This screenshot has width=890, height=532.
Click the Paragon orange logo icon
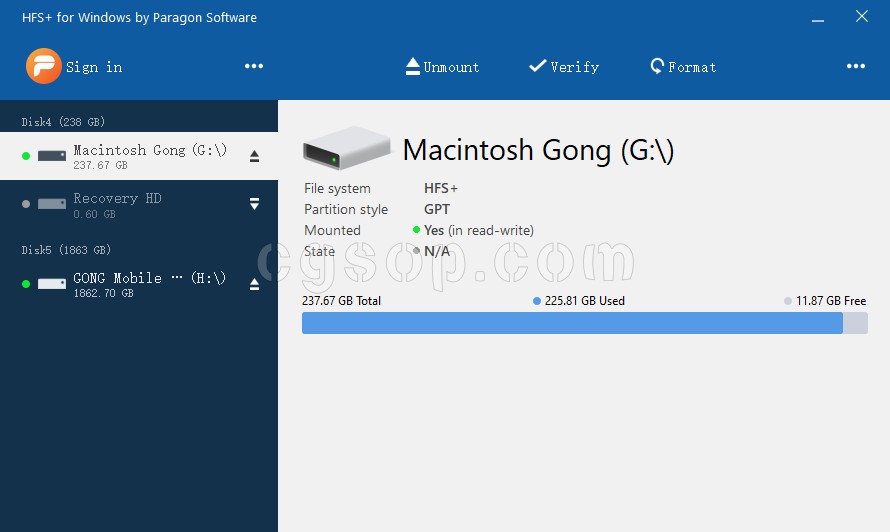[44, 66]
